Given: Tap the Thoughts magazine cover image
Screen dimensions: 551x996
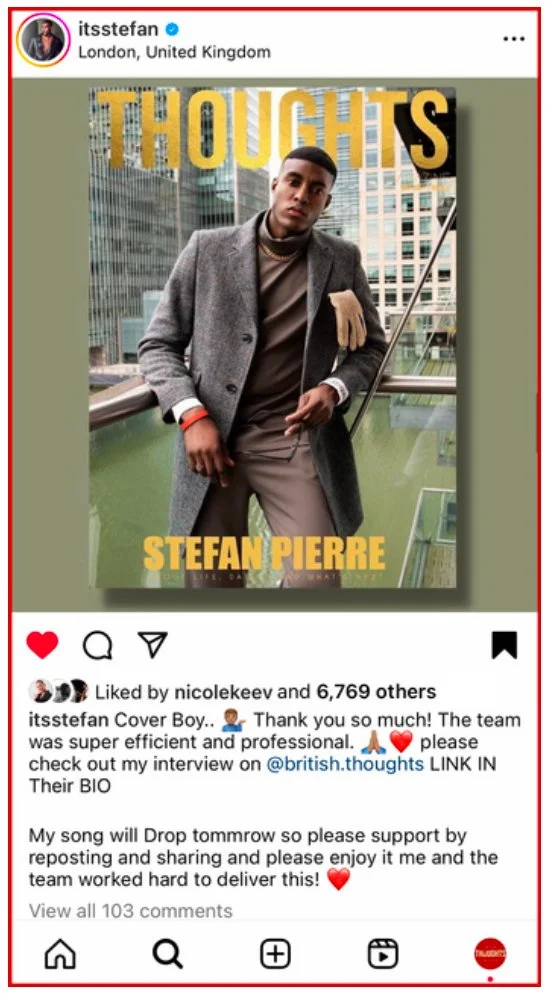Looking at the screenshot, I should pos(273,337).
